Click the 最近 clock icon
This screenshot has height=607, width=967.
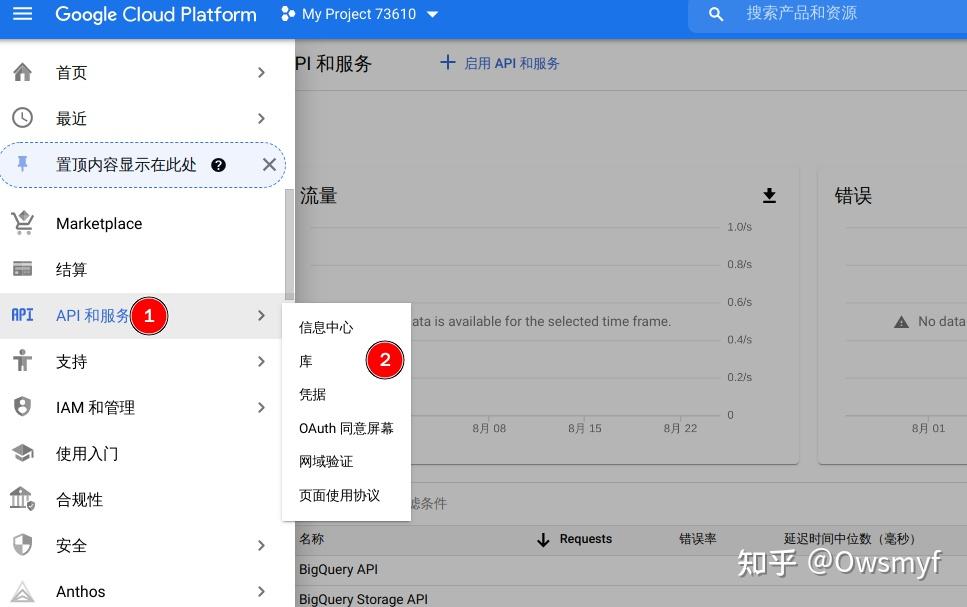pos(22,117)
